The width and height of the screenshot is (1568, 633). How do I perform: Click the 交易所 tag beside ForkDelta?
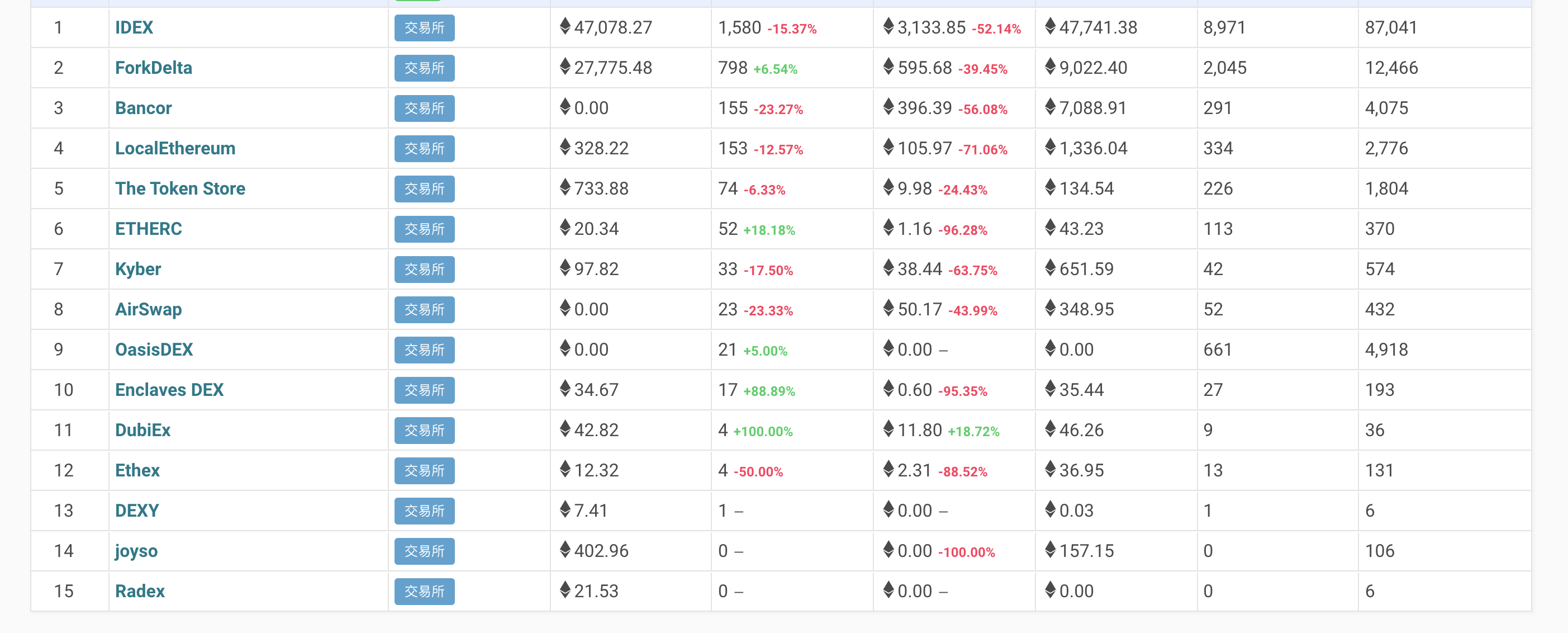(424, 68)
